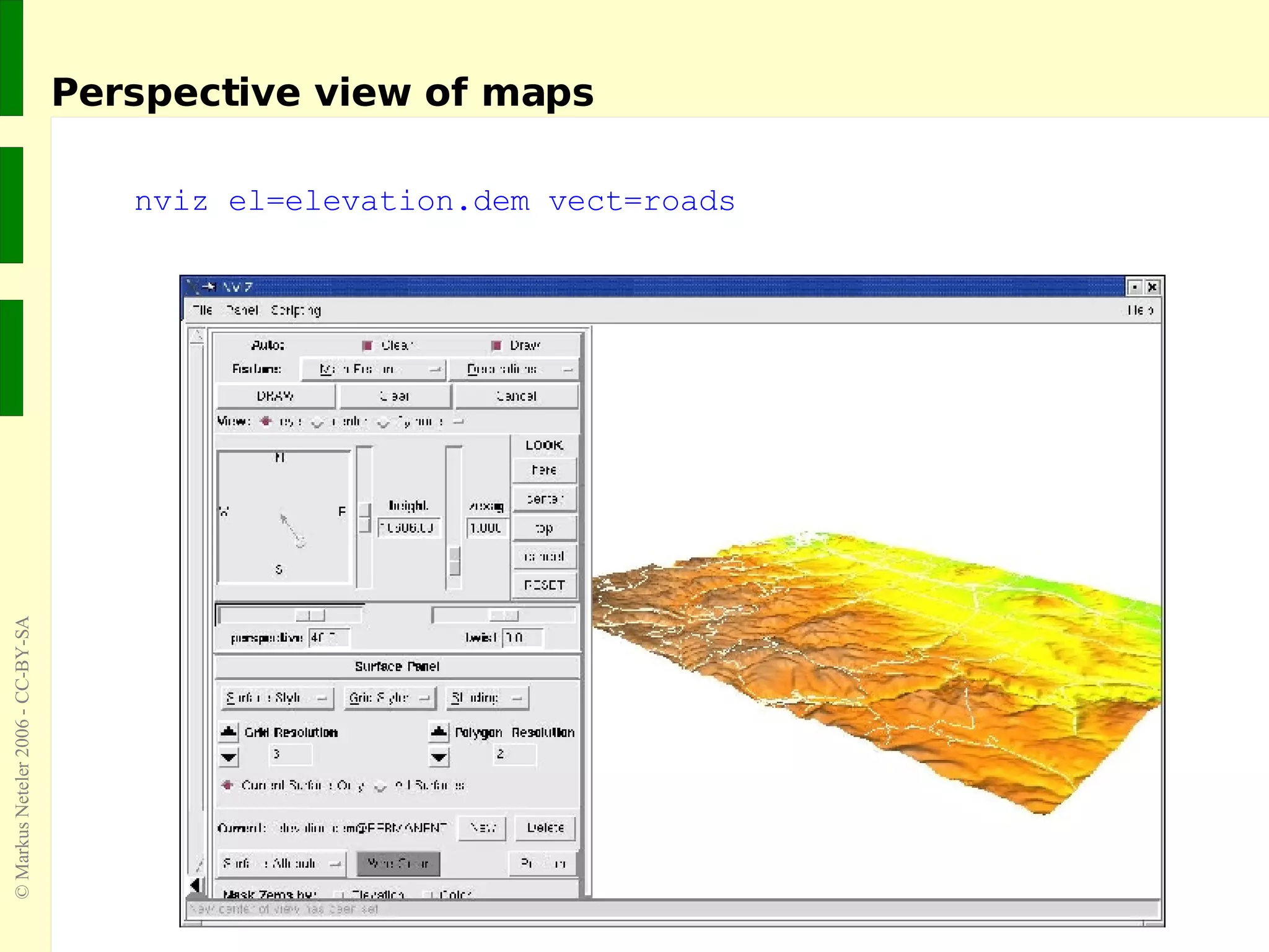Open the Main Features dropdown
This screenshot has height=952, width=1269.
click(374, 369)
